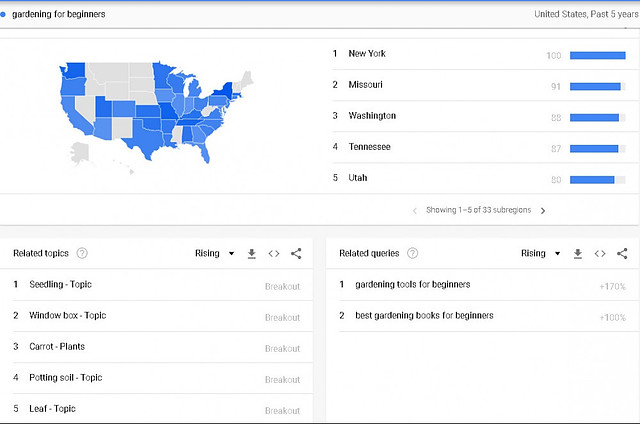Open embed code for Related queries
640x424 pixels.
coord(600,254)
